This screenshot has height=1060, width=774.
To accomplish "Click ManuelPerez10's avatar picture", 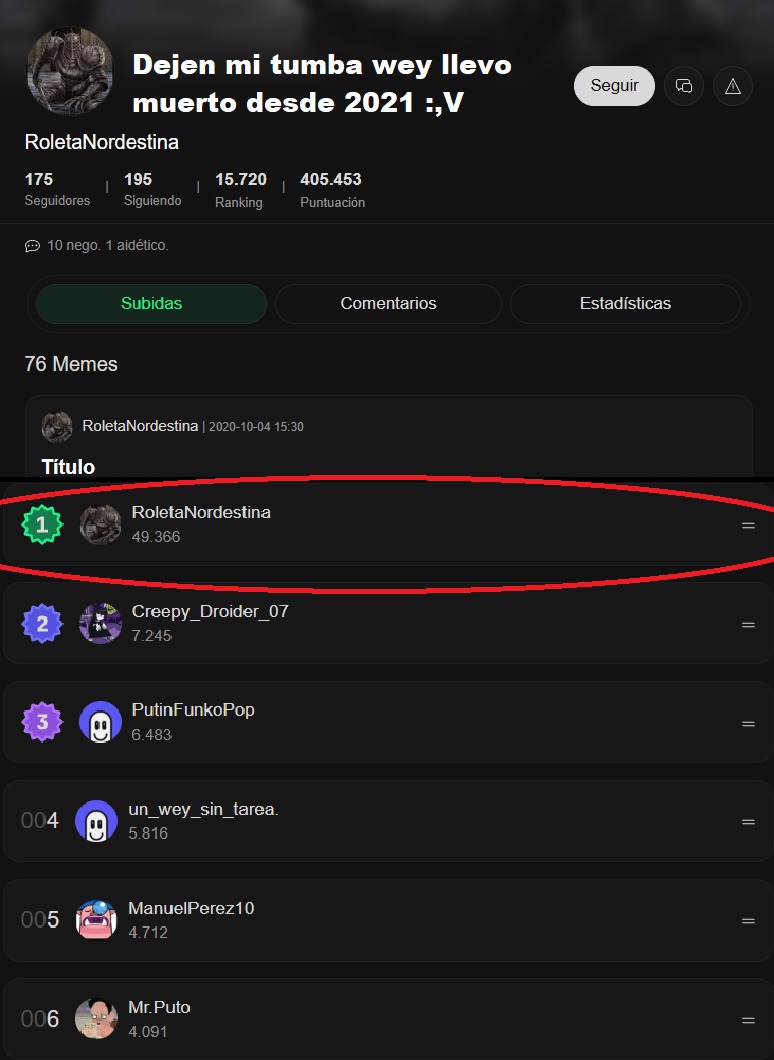I will (x=100, y=921).
